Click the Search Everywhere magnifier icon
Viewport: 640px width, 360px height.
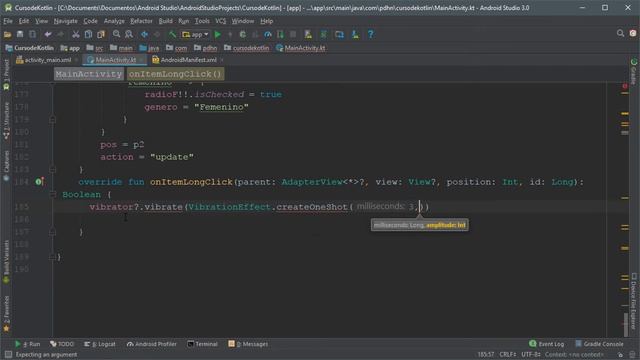tap(620, 33)
